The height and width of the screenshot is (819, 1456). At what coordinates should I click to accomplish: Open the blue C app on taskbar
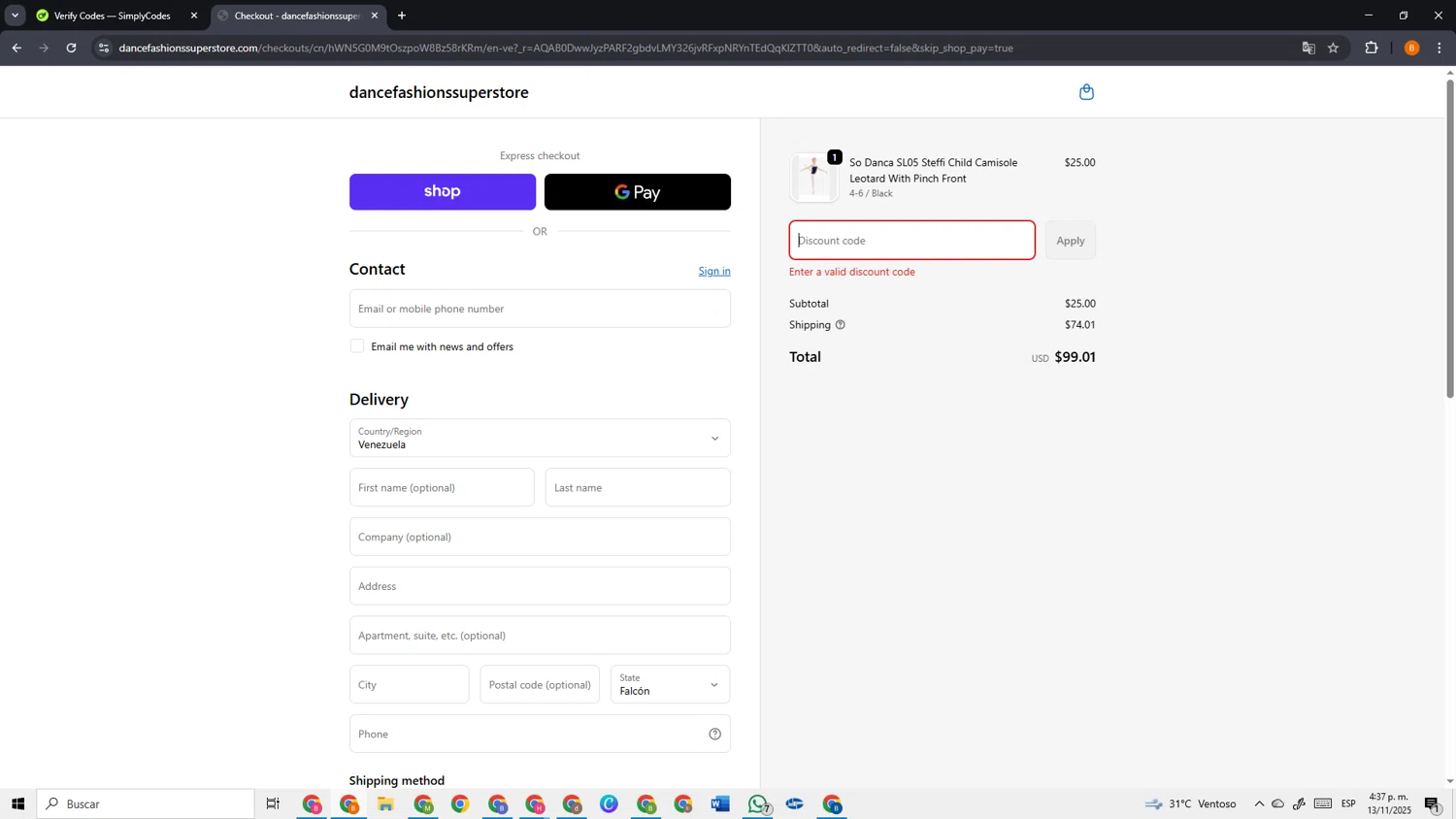609,803
